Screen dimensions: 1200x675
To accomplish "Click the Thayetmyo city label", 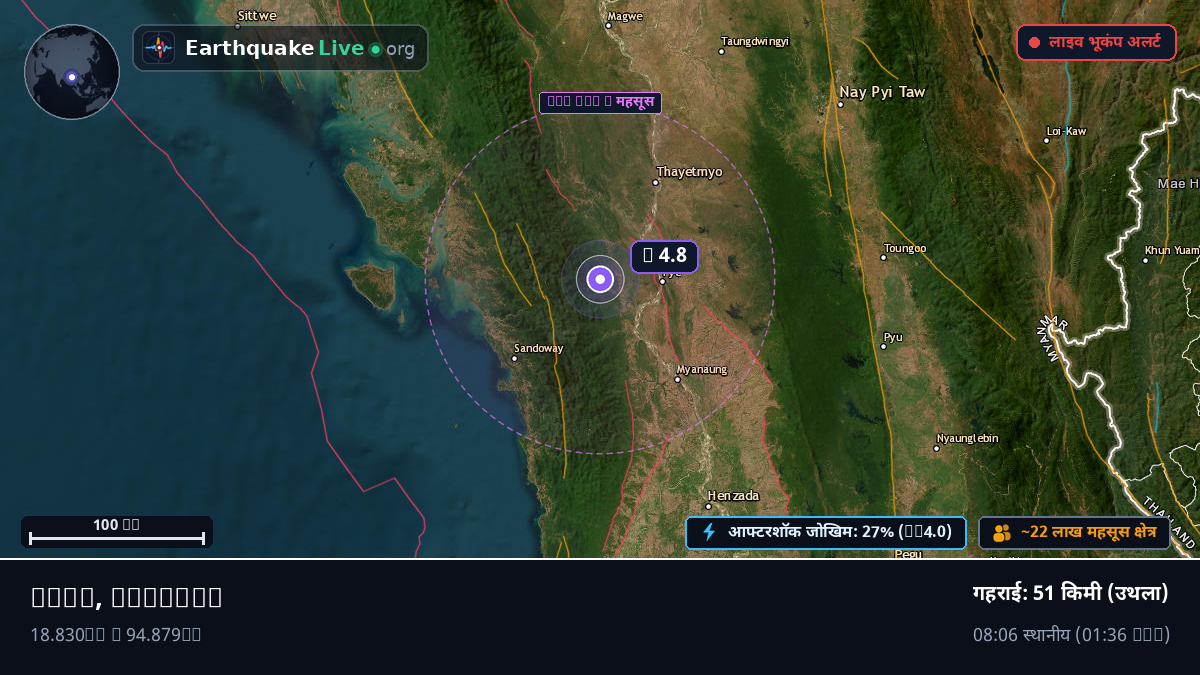I will click(689, 172).
